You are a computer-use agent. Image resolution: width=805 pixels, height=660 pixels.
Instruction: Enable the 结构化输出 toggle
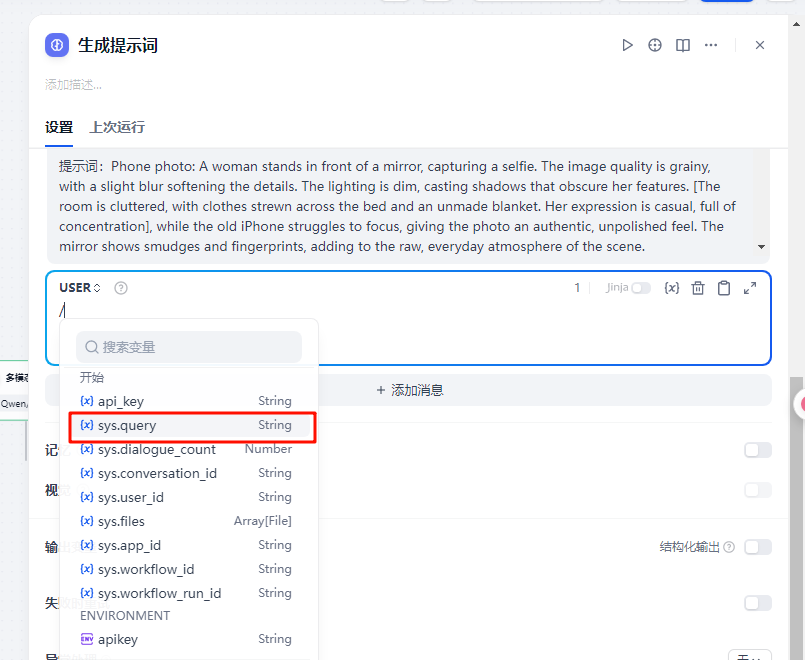click(x=757, y=547)
